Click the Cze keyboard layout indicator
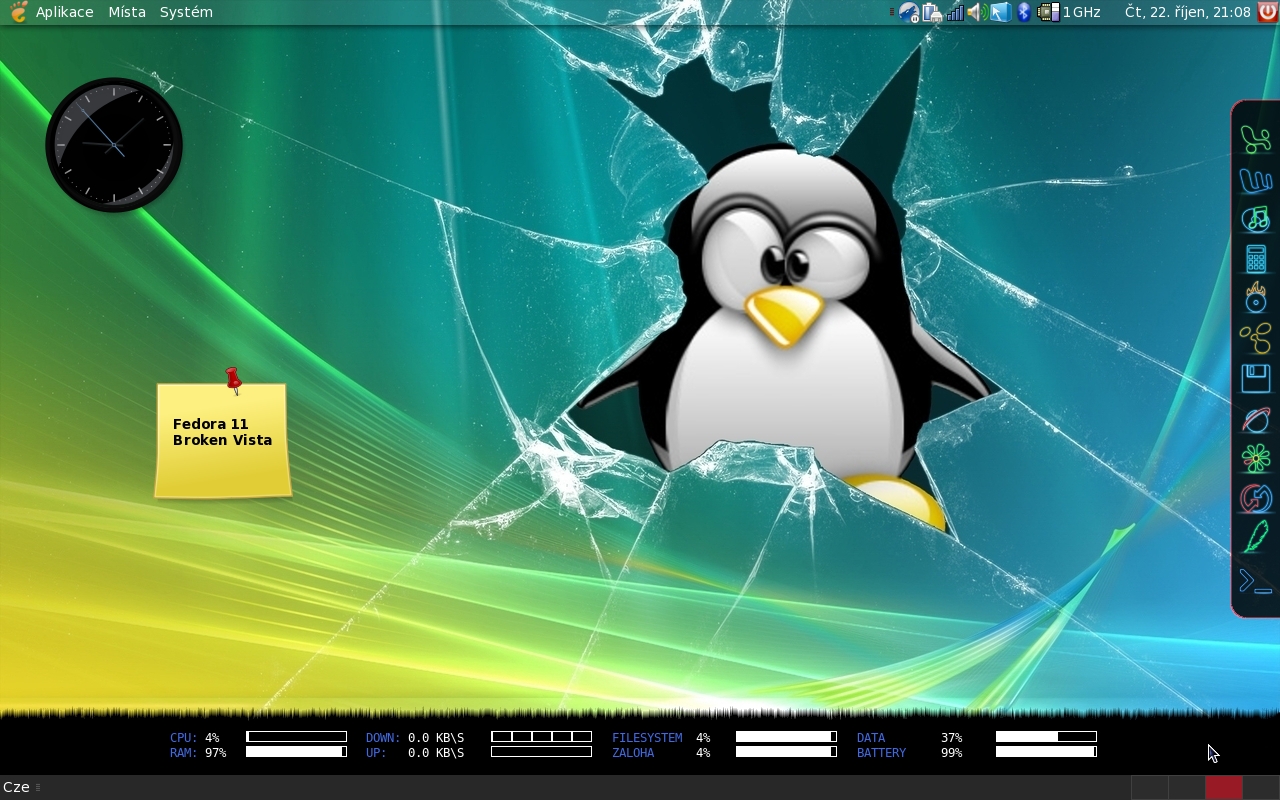Screen dimensions: 1280x800 coord(16,787)
